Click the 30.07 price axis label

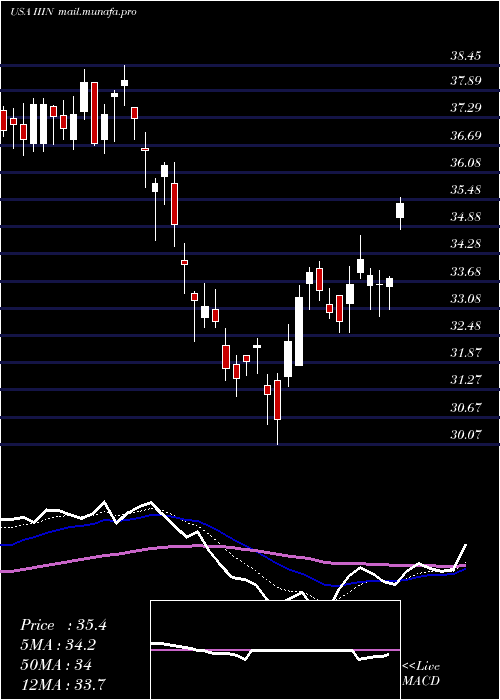[x=466, y=434]
